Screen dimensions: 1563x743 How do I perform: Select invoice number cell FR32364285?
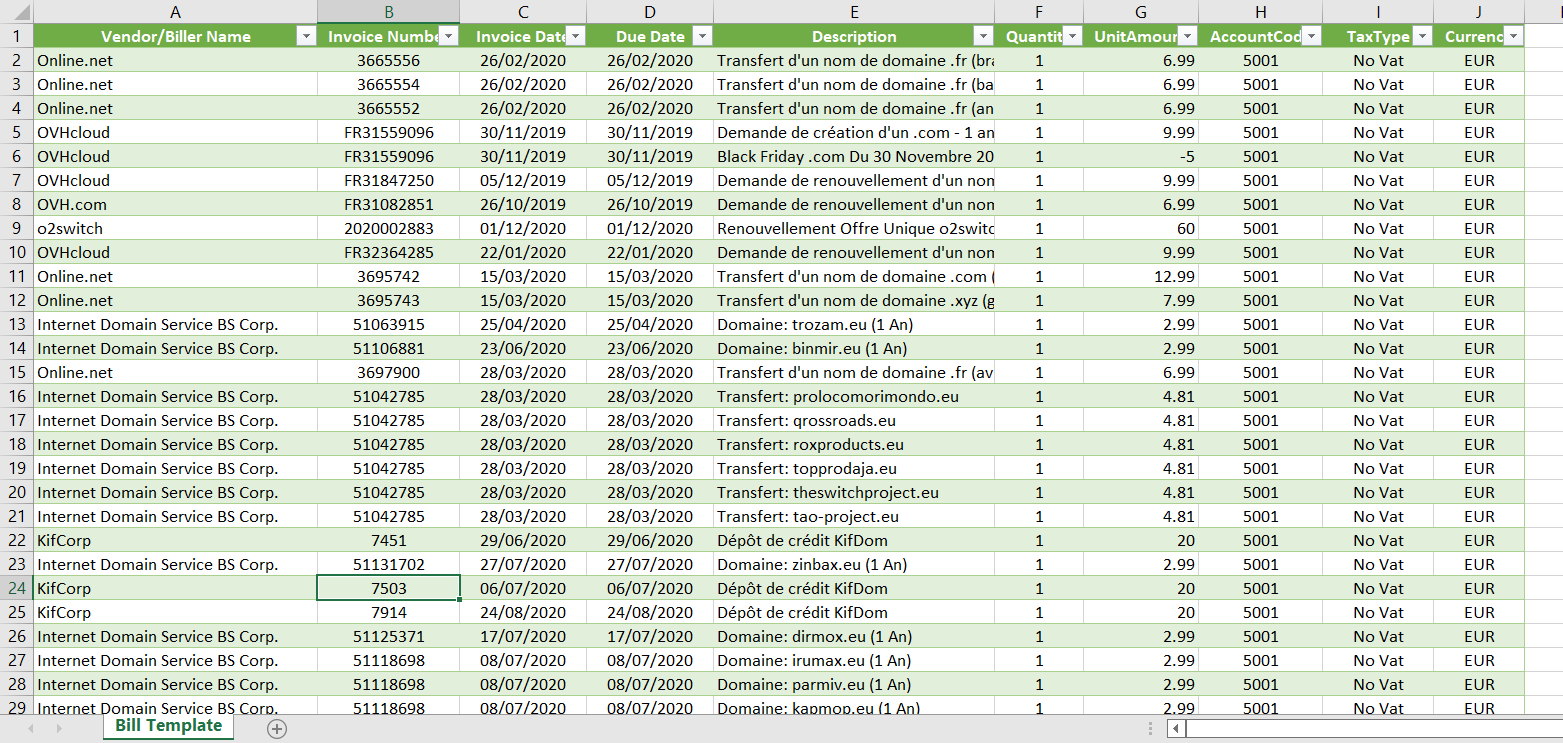[x=389, y=252]
